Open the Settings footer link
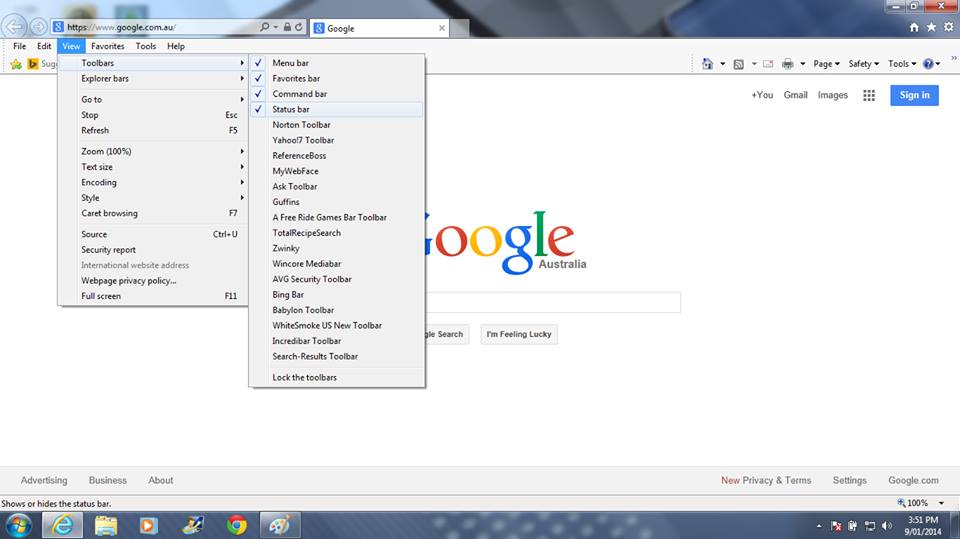This screenshot has width=960, height=539. 849,480
